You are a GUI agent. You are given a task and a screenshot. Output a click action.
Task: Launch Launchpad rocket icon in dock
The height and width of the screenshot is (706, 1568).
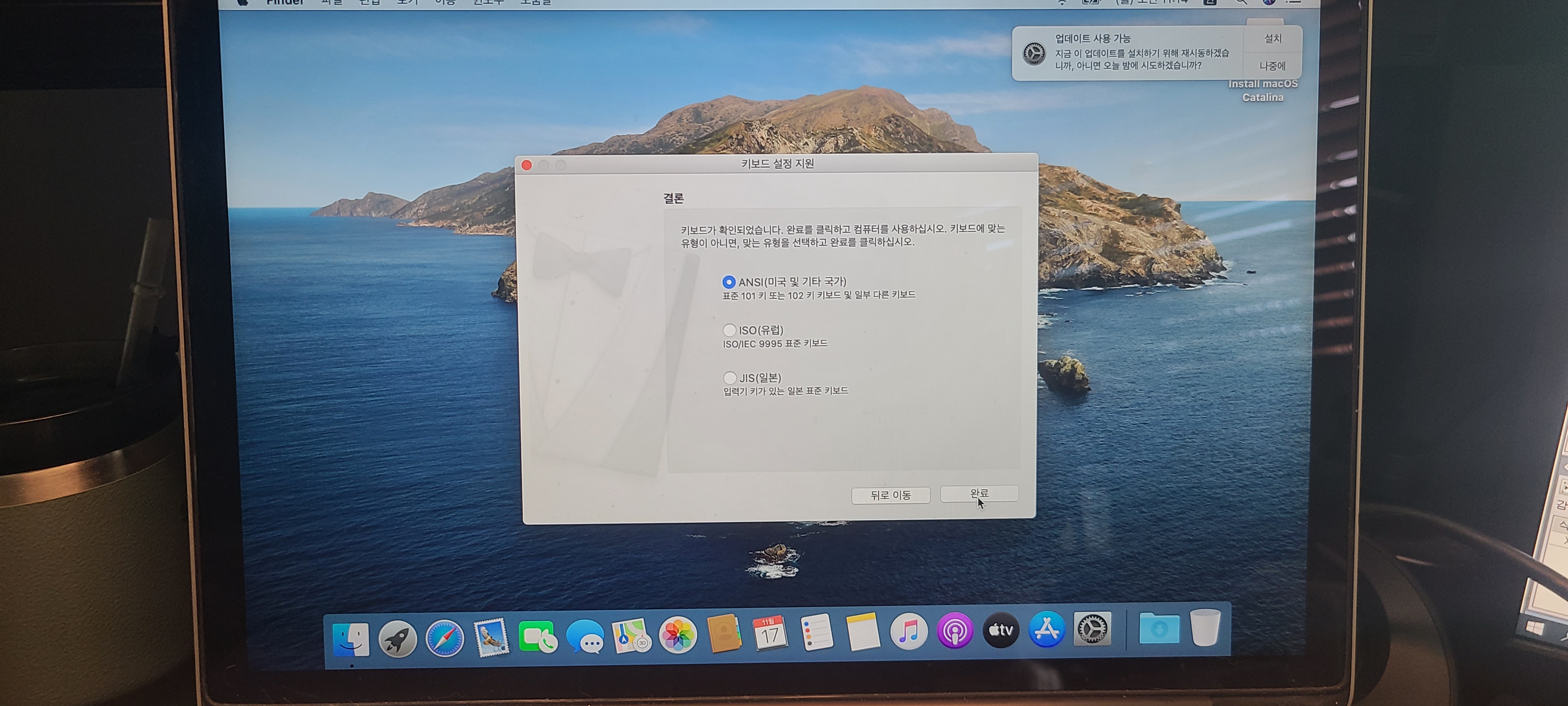(397, 638)
